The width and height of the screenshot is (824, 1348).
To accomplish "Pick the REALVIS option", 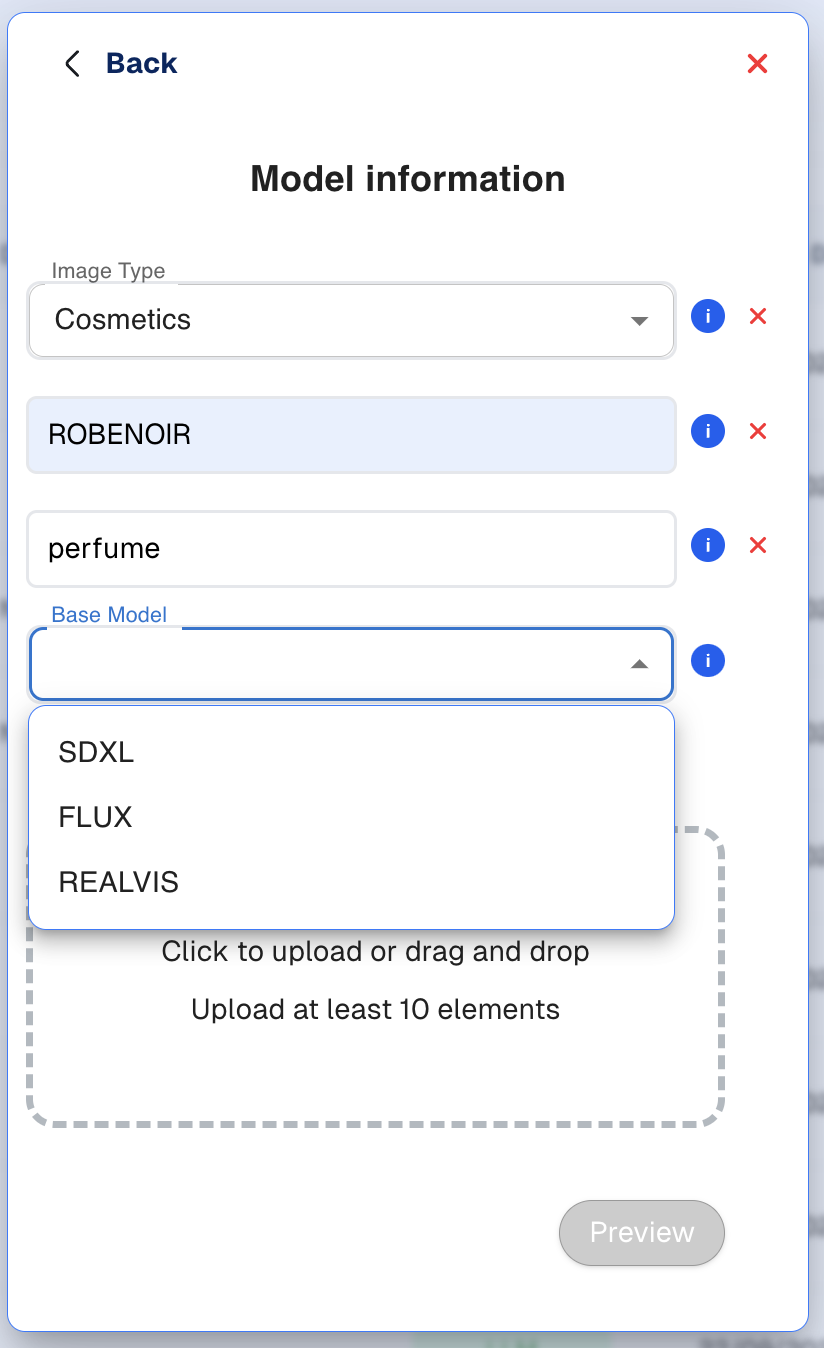I will coord(352,882).
